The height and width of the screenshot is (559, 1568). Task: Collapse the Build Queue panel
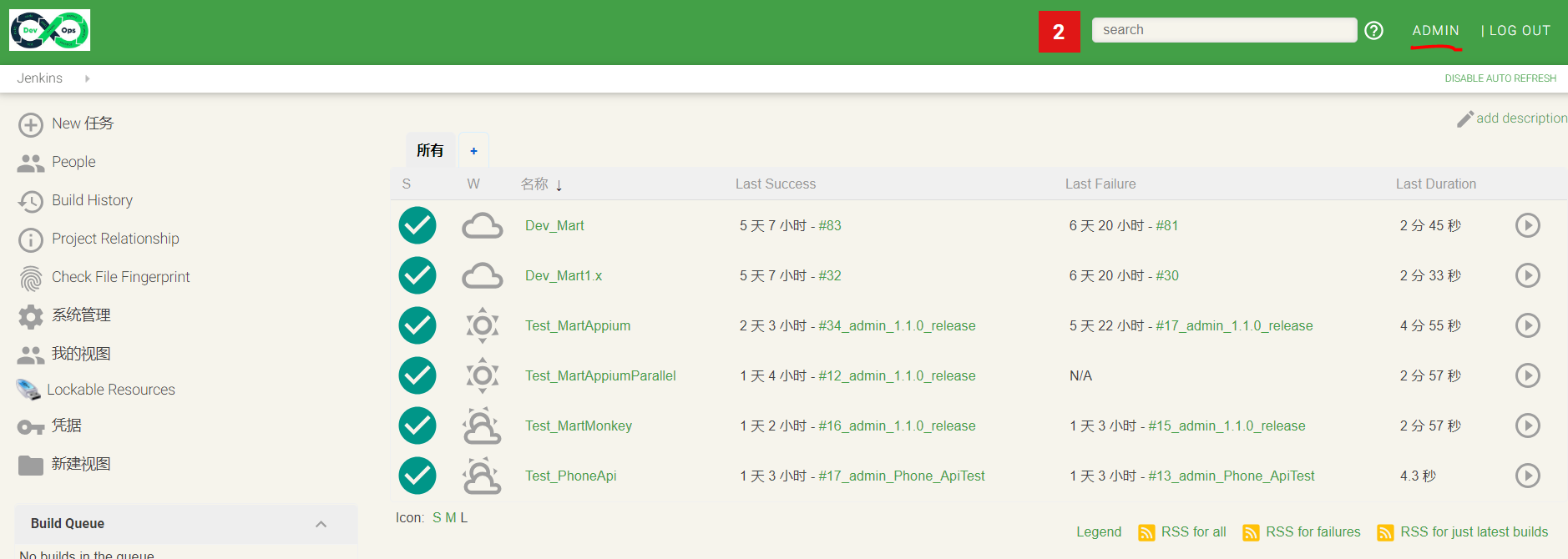pos(321,524)
